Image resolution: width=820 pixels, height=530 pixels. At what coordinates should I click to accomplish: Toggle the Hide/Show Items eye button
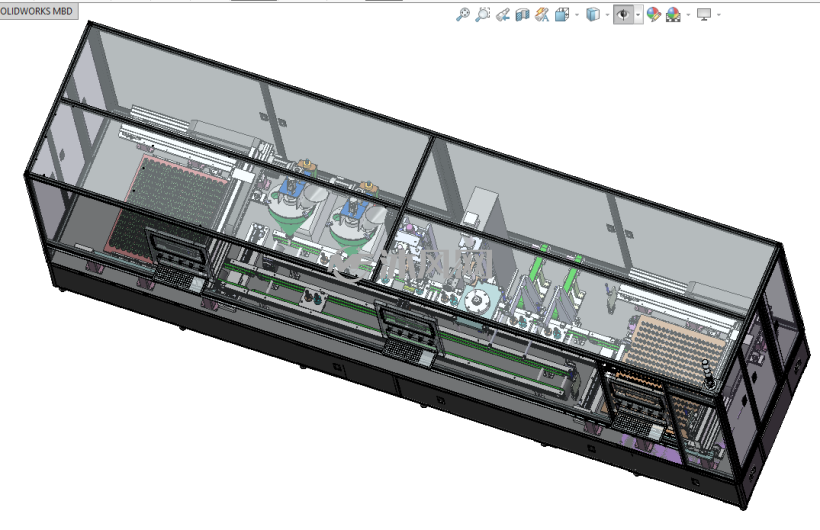[623, 15]
